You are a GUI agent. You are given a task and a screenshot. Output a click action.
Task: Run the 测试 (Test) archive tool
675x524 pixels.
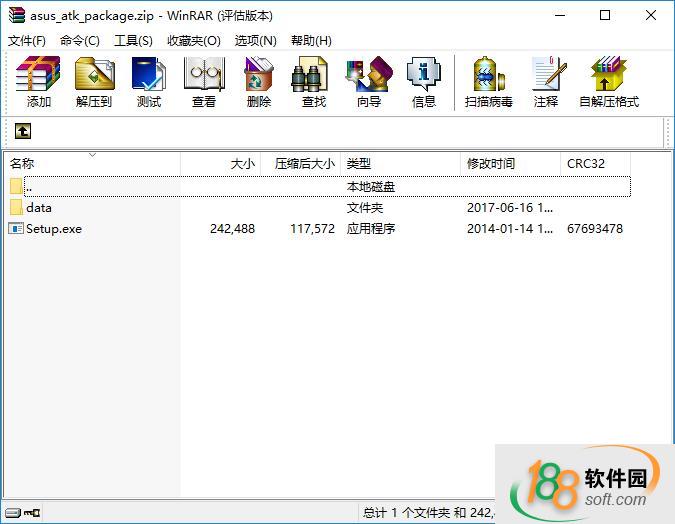coord(149,82)
